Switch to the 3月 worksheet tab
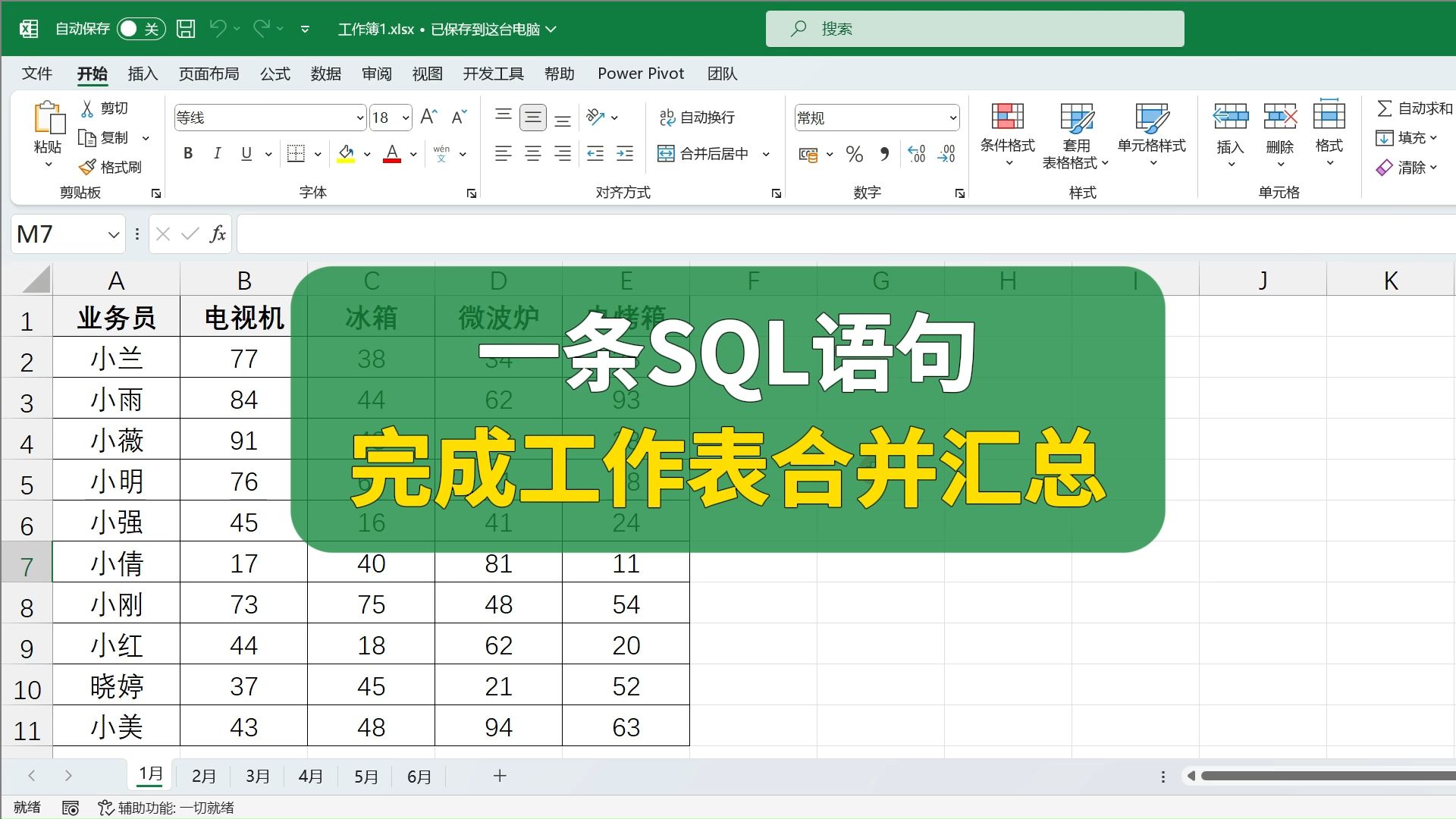This screenshot has height=819, width=1456. [x=257, y=777]
